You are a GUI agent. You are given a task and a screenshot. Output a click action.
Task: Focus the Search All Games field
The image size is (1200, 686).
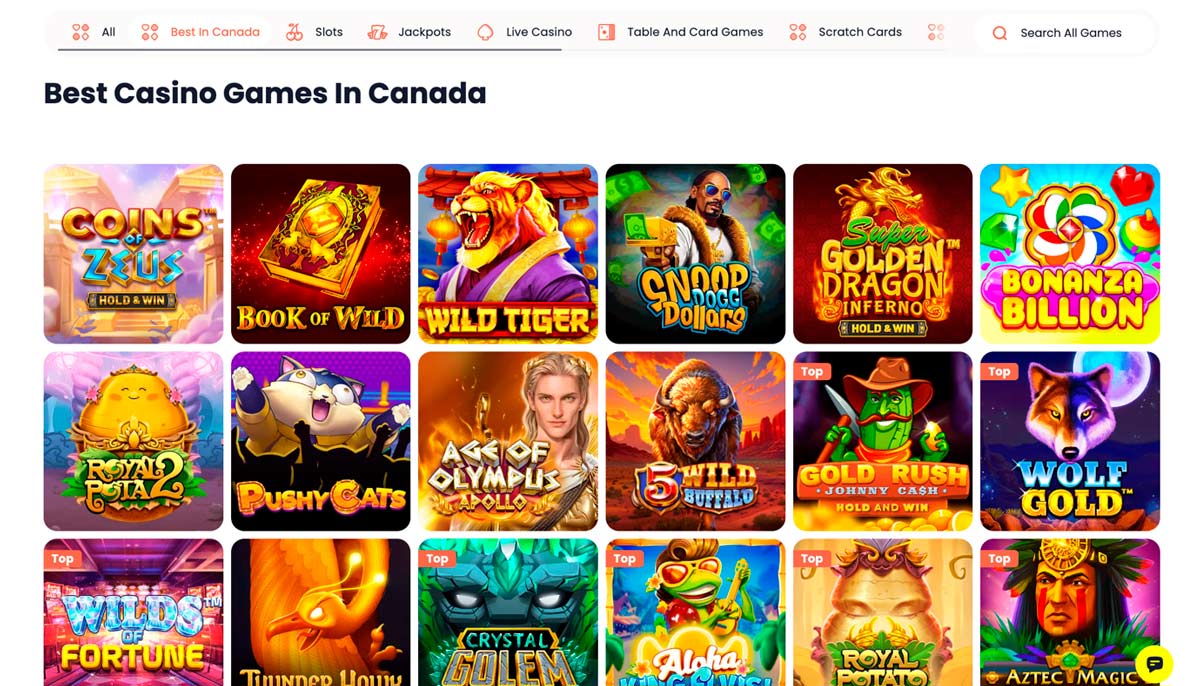point(1064,33)
